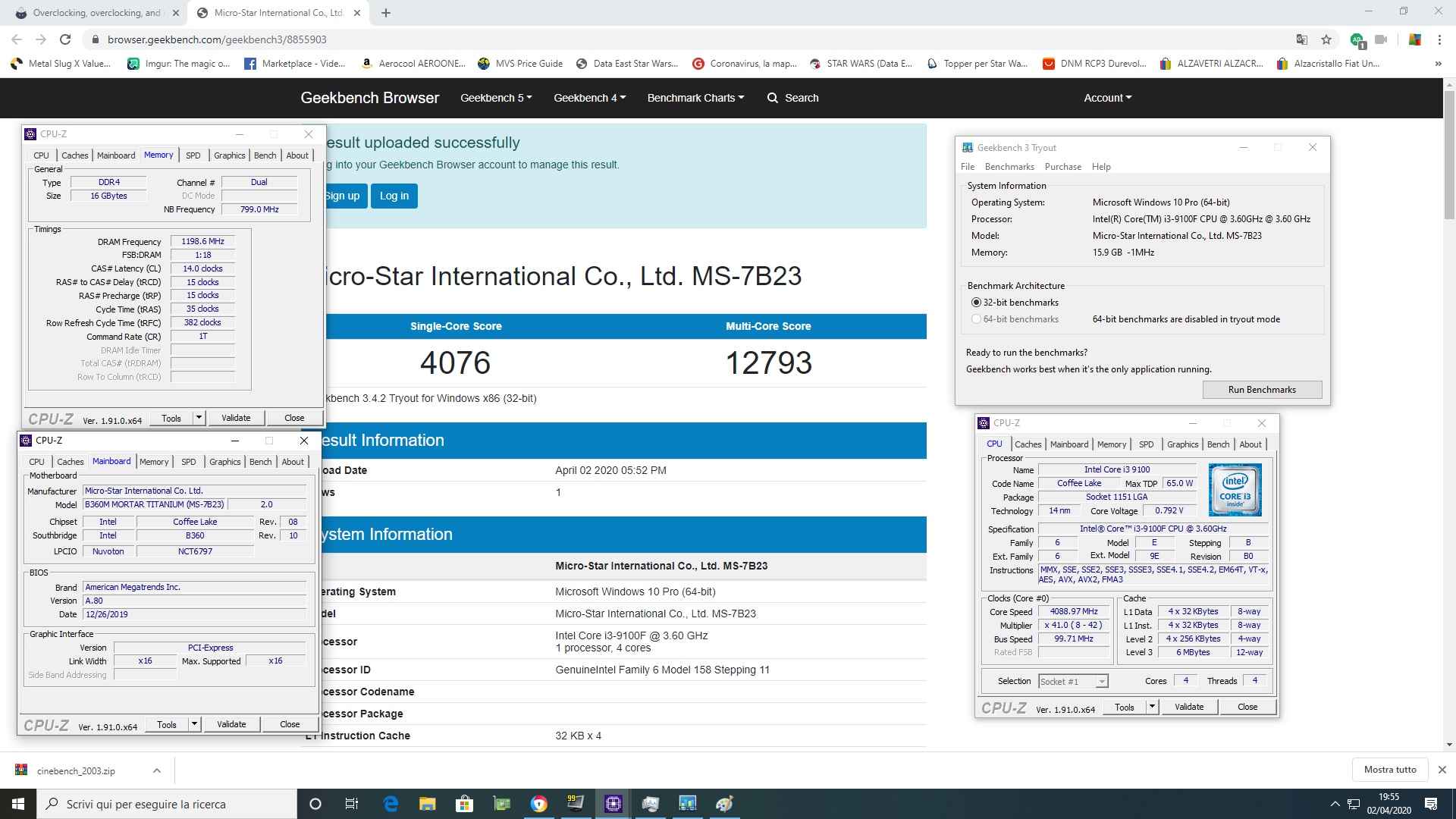Image resolution: width=1456 pixels, height=819 pixels.
Task: Open the AdBlock extension icon
Action: pyautogui.click(x=1357, y=39)
